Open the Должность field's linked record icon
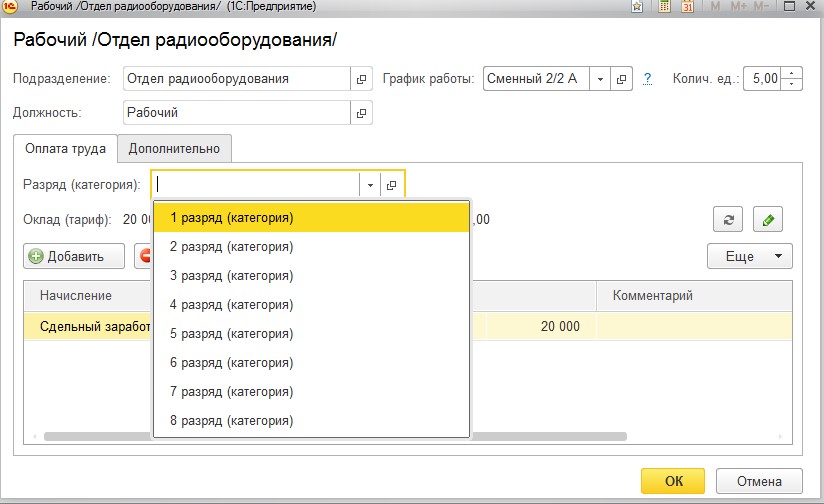Screen dimensions: 824x504 pyautogui.click(x=361, y=113)
